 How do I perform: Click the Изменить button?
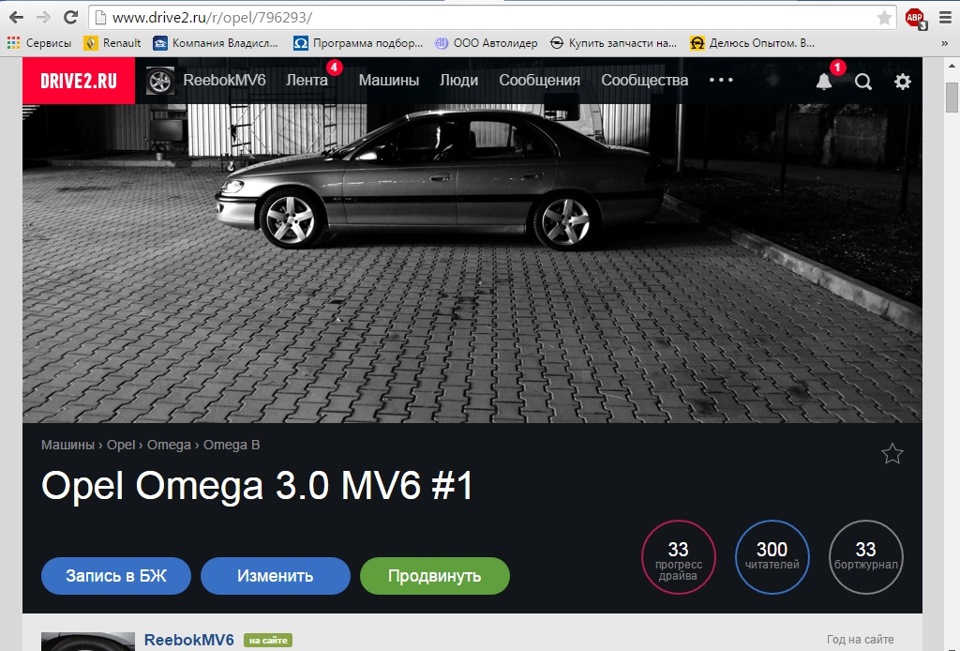276,576
